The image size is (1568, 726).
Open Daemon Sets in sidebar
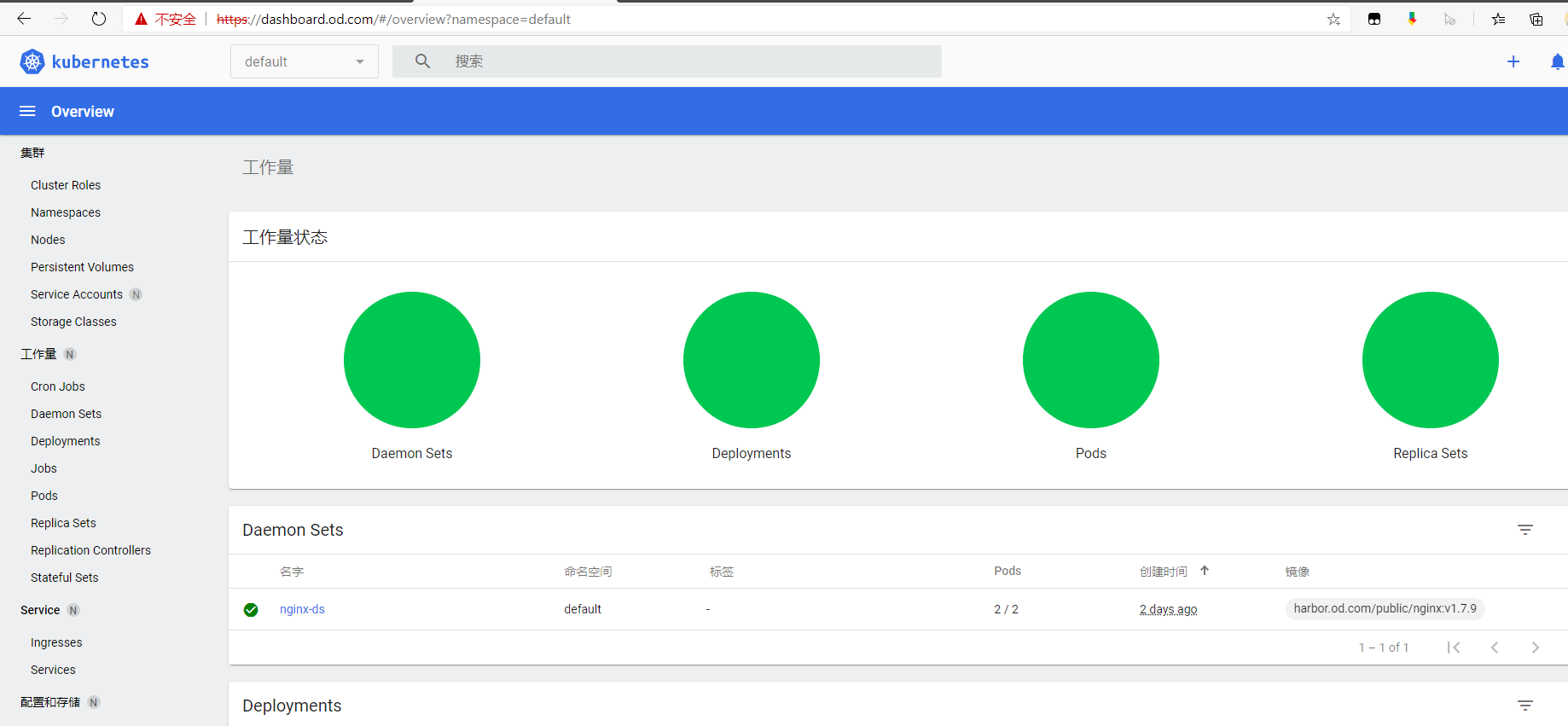tap(66, 414)
